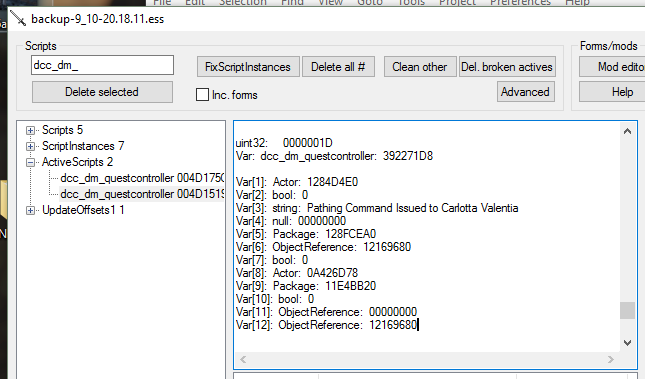Select the UpdateOffsets1 1 tree label

click(83, 210)
